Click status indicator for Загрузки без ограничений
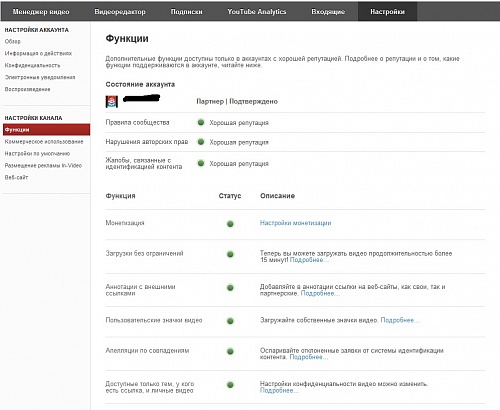 point(230,254)
